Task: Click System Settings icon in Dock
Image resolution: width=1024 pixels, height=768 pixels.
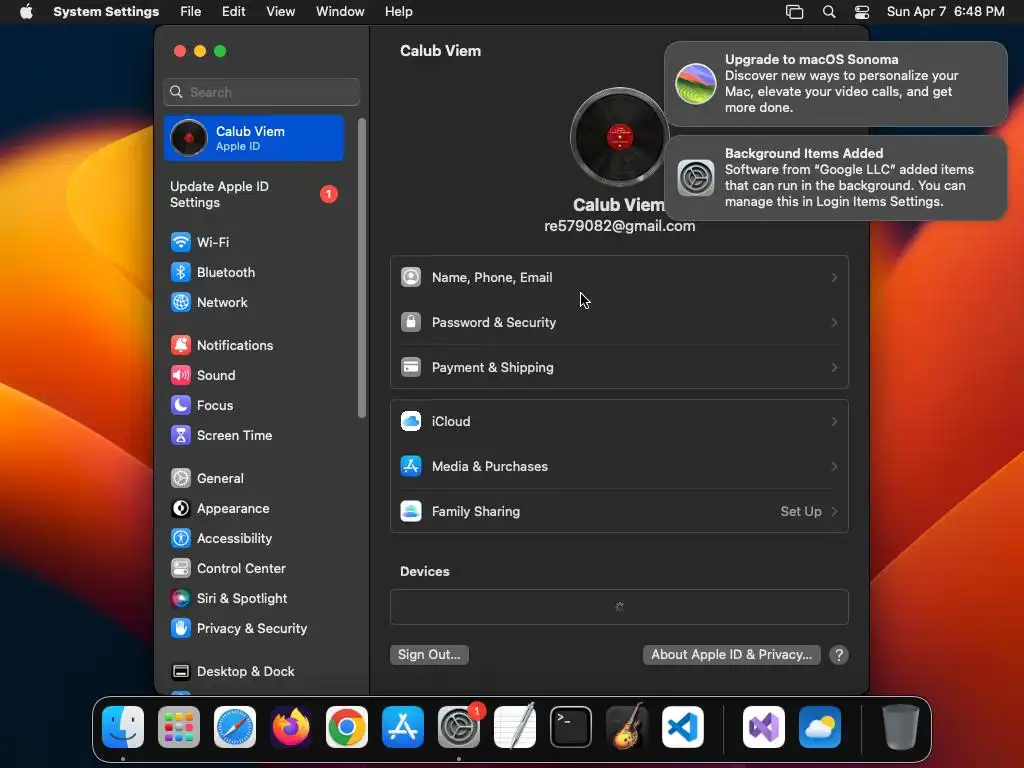Action: pyautogui.click(x=459, y=727)
